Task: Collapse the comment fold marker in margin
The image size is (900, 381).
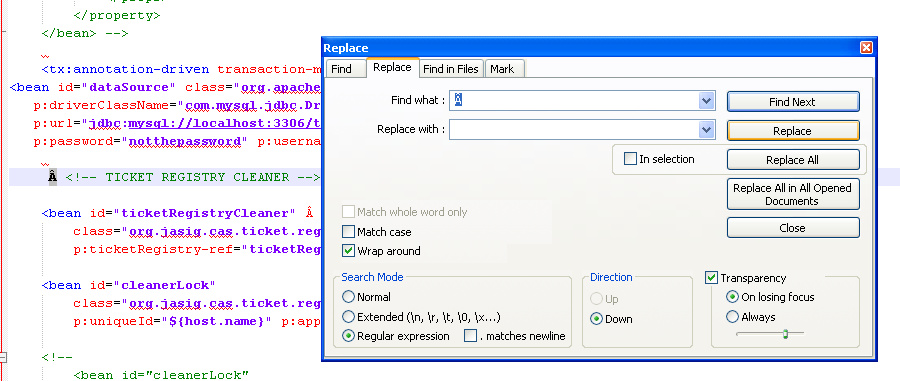Action: click(3, 357)
